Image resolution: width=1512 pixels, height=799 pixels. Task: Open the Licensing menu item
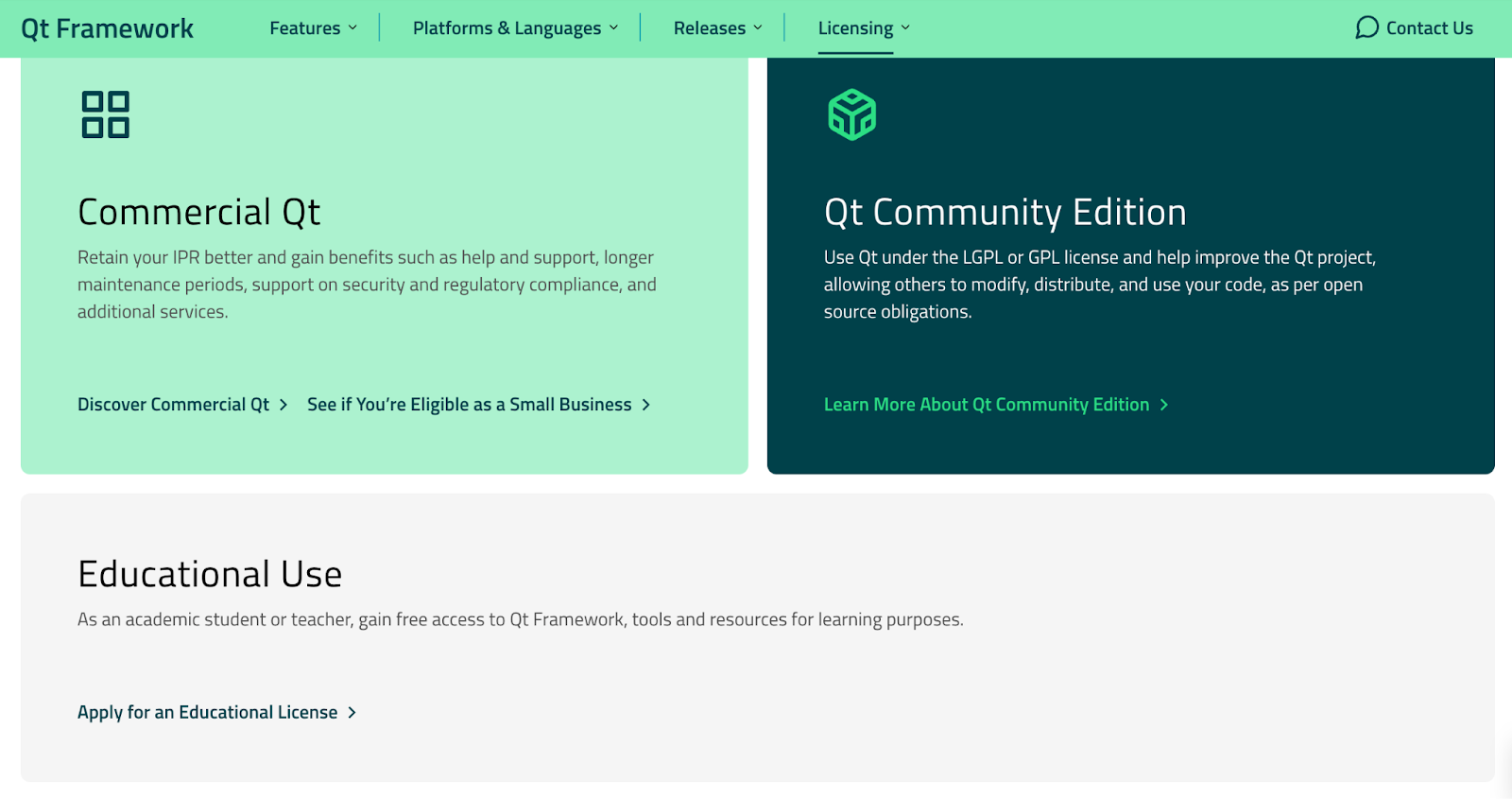(x=854, y=28)
